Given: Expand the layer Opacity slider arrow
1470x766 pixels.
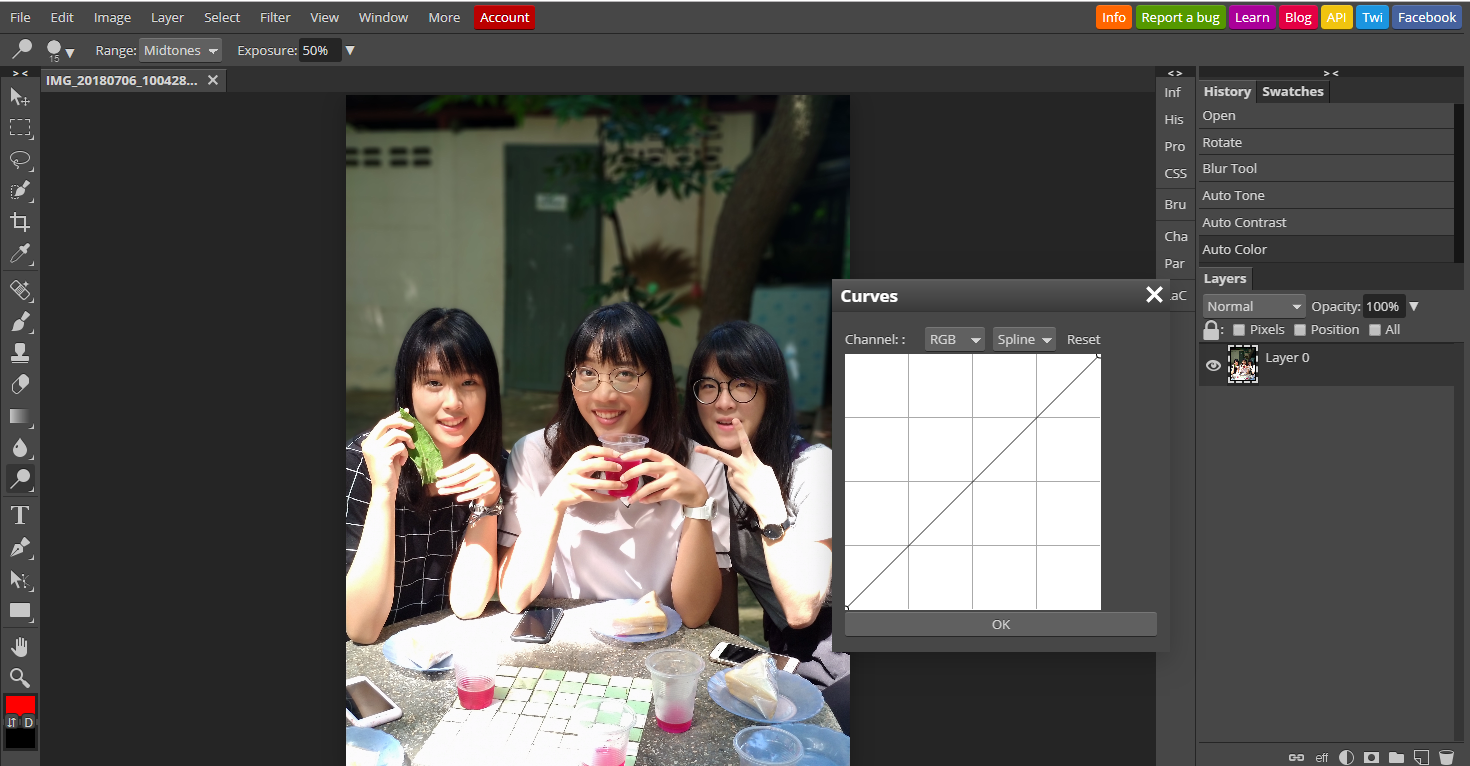Looking at the screenshot, I should pos(1414,306).
